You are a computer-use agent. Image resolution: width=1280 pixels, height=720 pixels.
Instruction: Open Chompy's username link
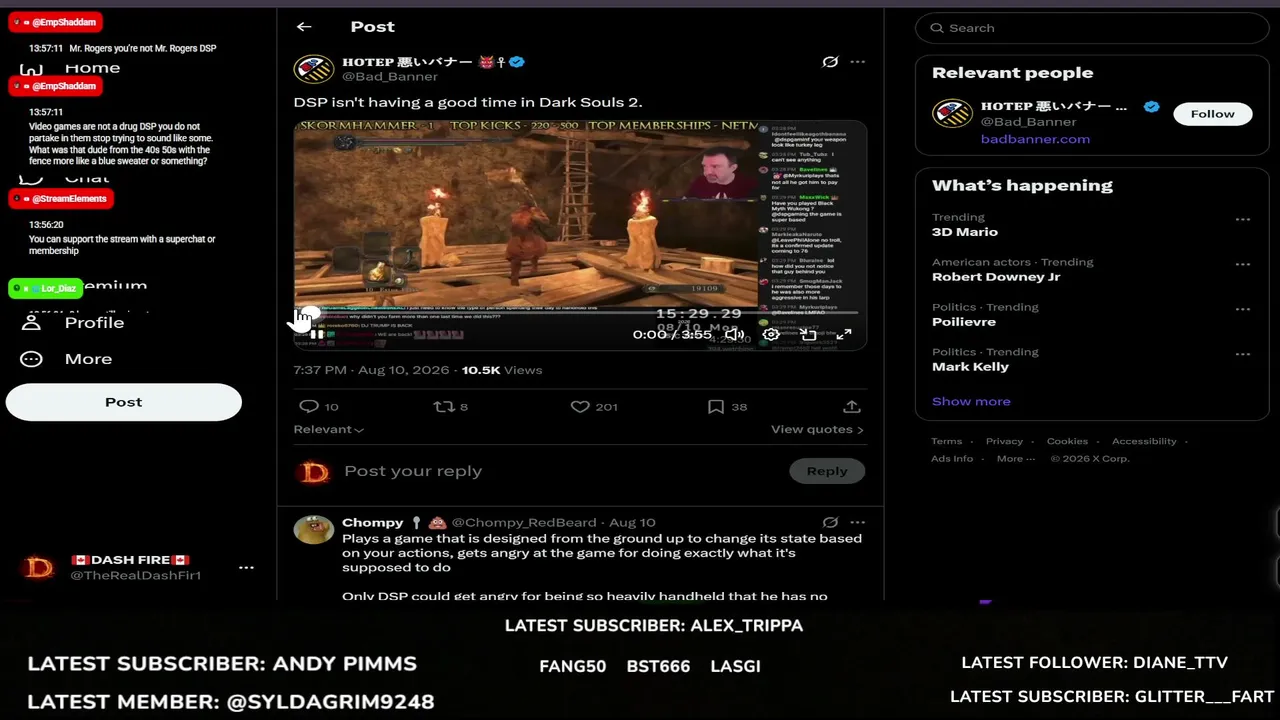pos(373,522)
